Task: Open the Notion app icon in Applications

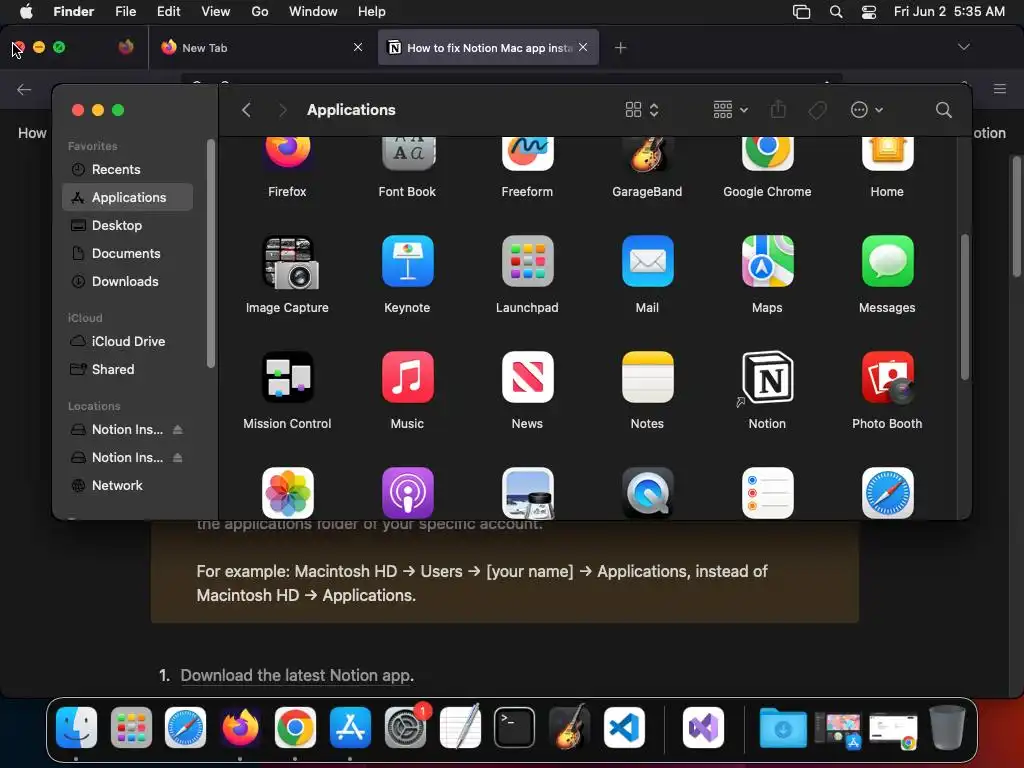Action: pyautogui.click(x=767, y=377)
